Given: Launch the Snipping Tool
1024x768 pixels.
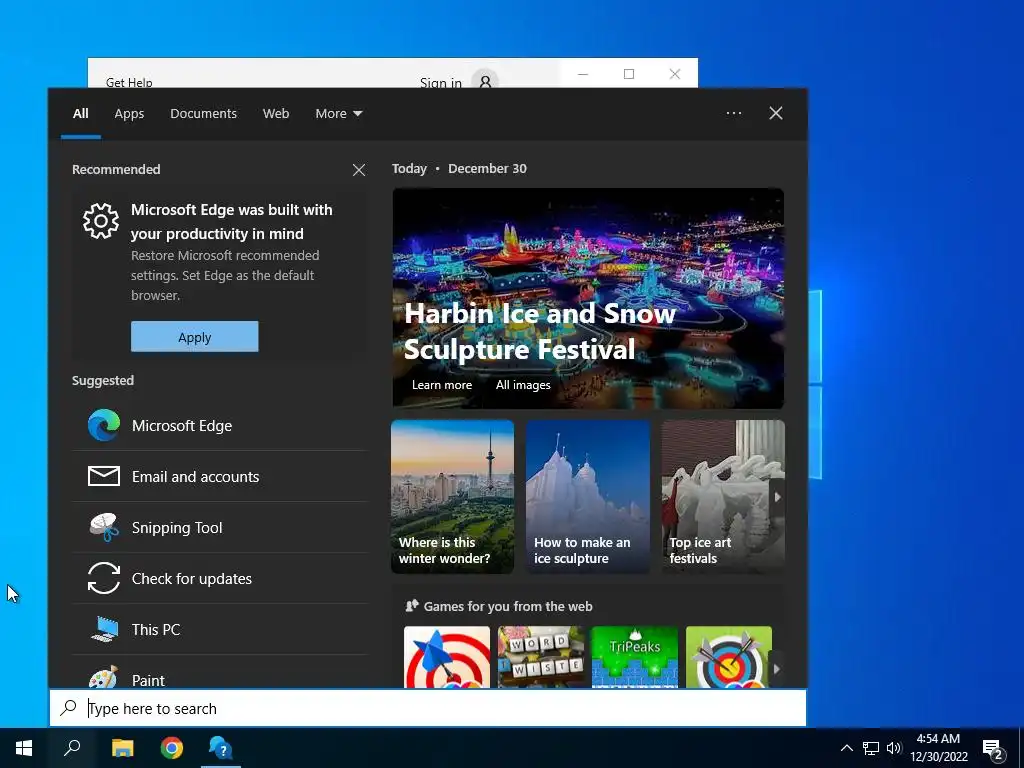Looking at the screenshot, I should click(219, 528).
